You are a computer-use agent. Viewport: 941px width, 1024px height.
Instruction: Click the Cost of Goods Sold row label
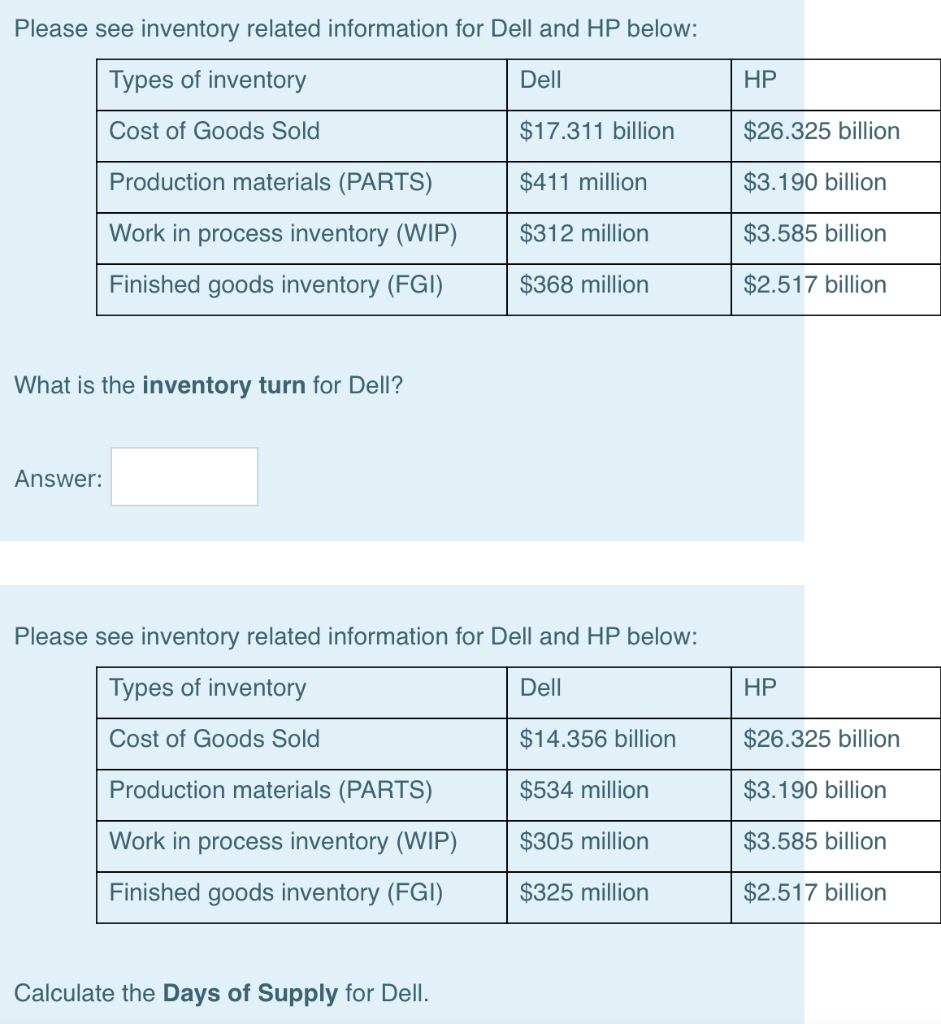point(216,131)
